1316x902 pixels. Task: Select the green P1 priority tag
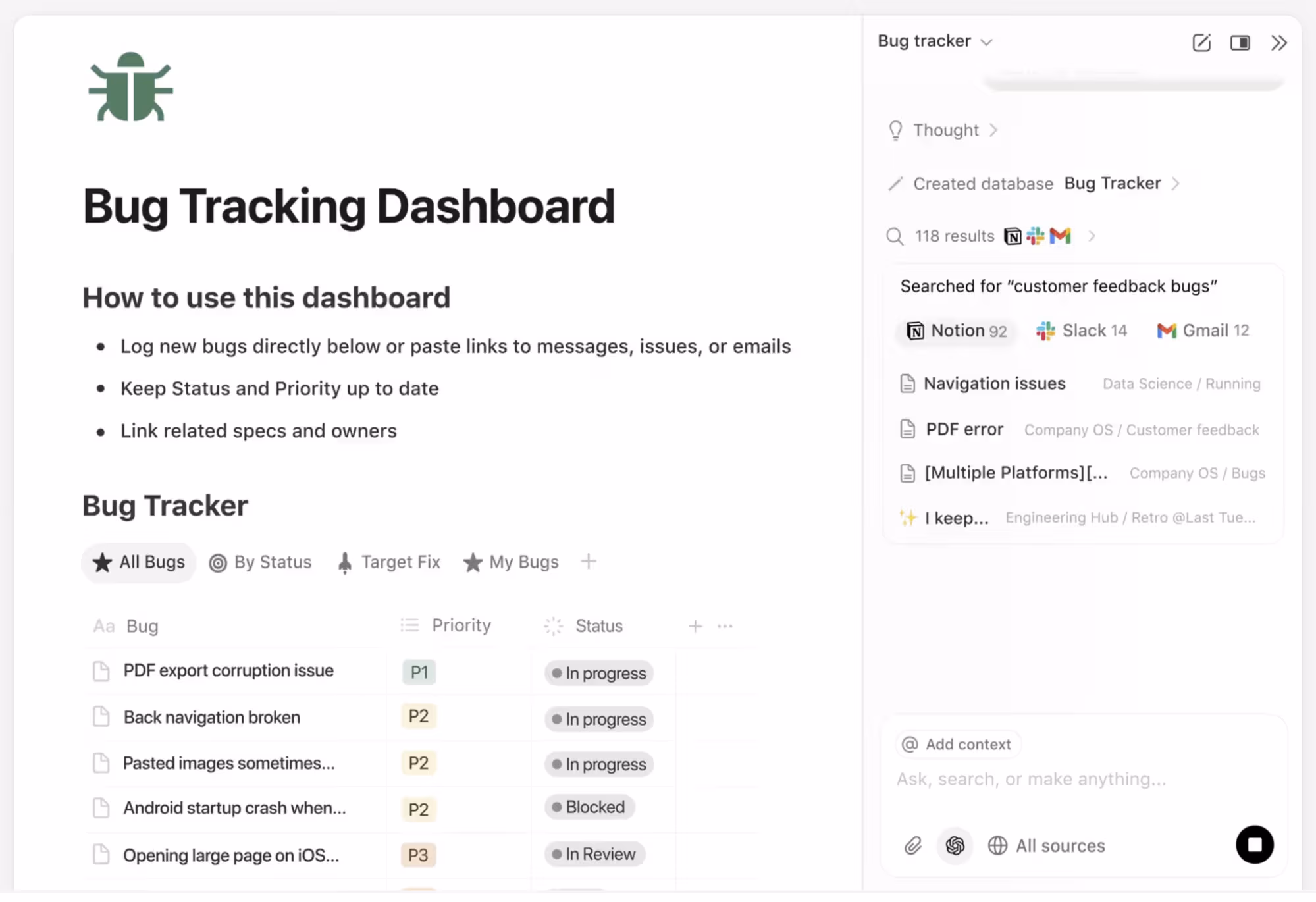point(419,672)
